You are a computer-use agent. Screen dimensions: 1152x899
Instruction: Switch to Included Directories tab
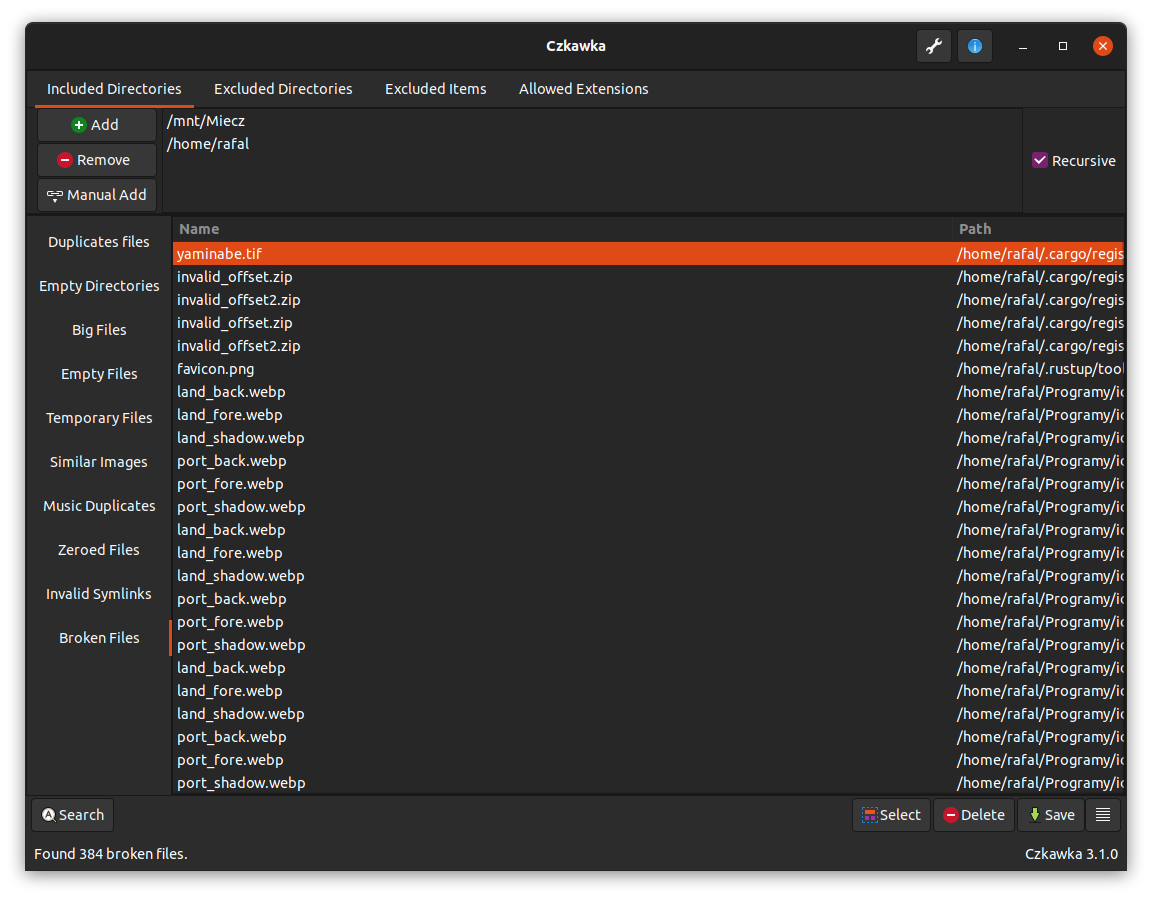tap(114, 89)
